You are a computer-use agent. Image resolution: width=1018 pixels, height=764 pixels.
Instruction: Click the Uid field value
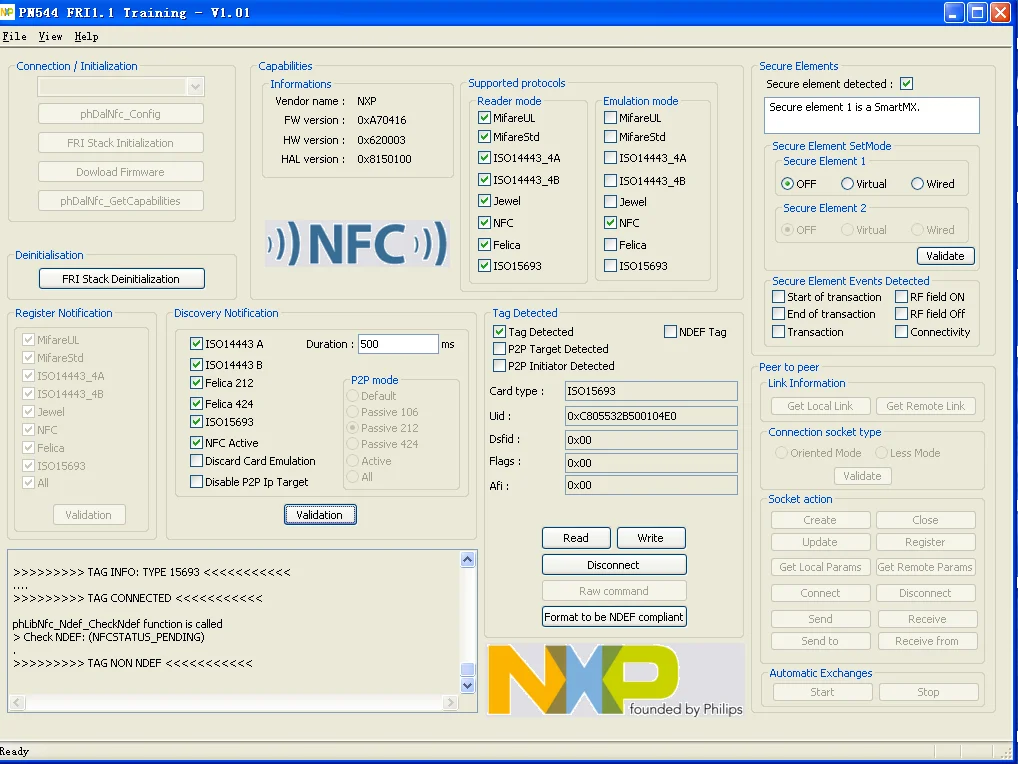[651, 416]
